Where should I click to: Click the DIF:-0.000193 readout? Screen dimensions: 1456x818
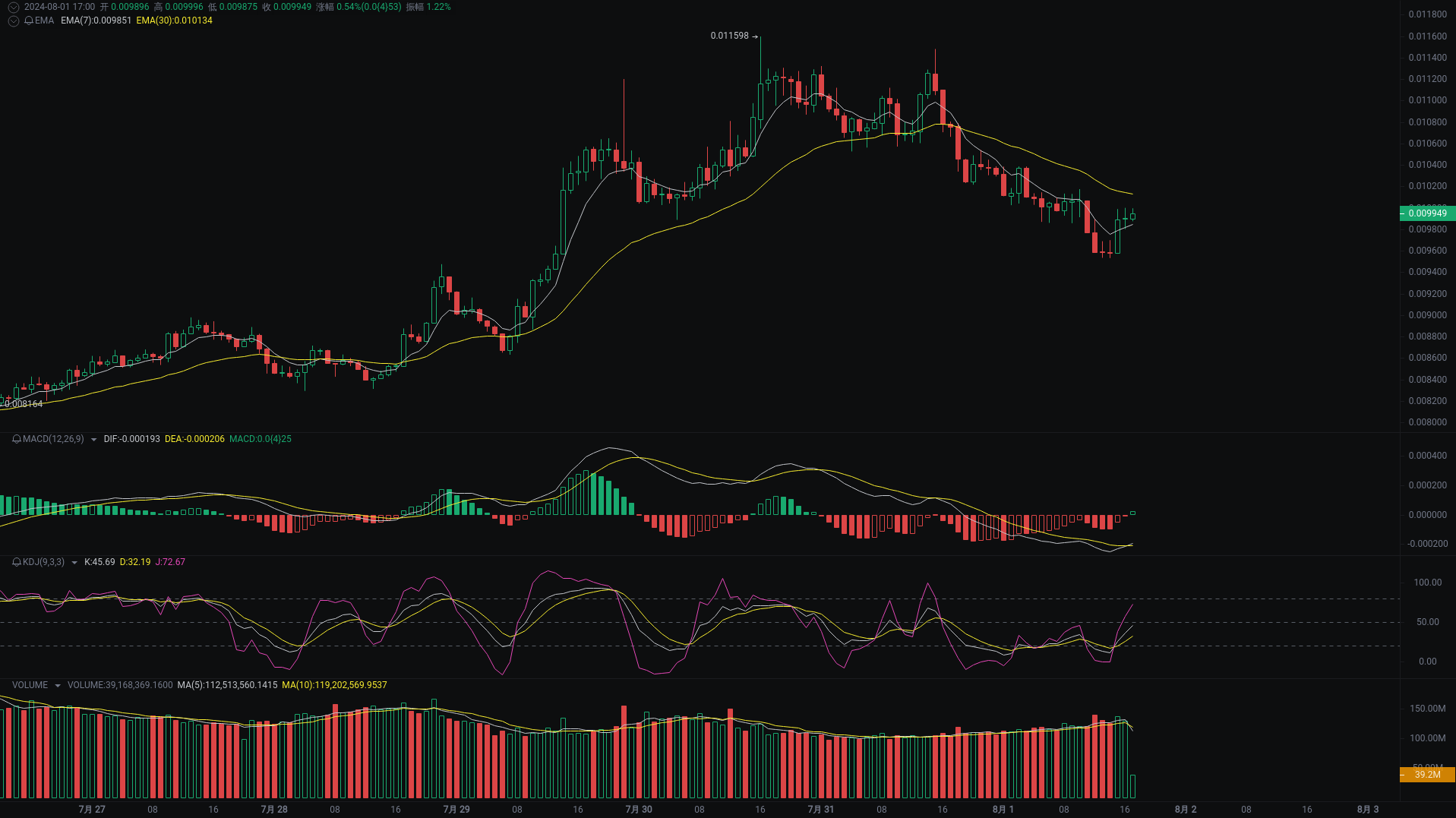tap(132, 439)
